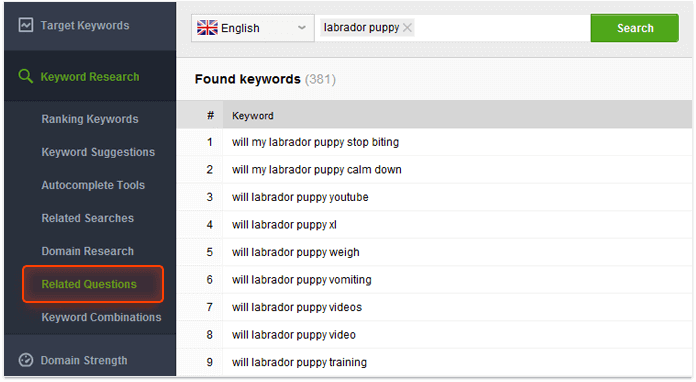
Task: Click the green Search button
Action: [634, 28]
